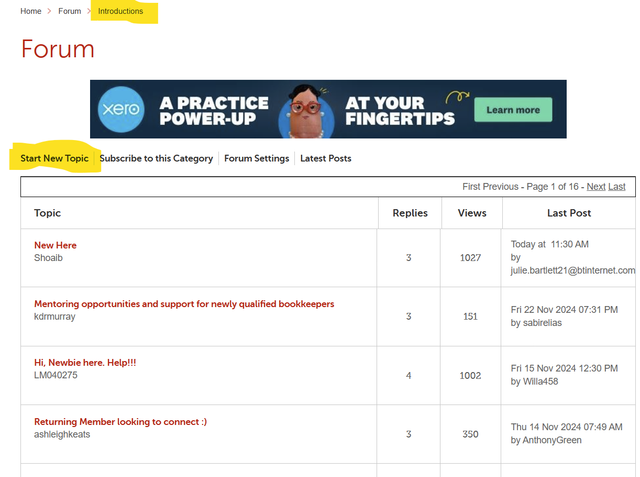The width and height of the screenshot is (640, 477).
Task: Click the 1027 views cell for New Here
Action: coord(470,258)
